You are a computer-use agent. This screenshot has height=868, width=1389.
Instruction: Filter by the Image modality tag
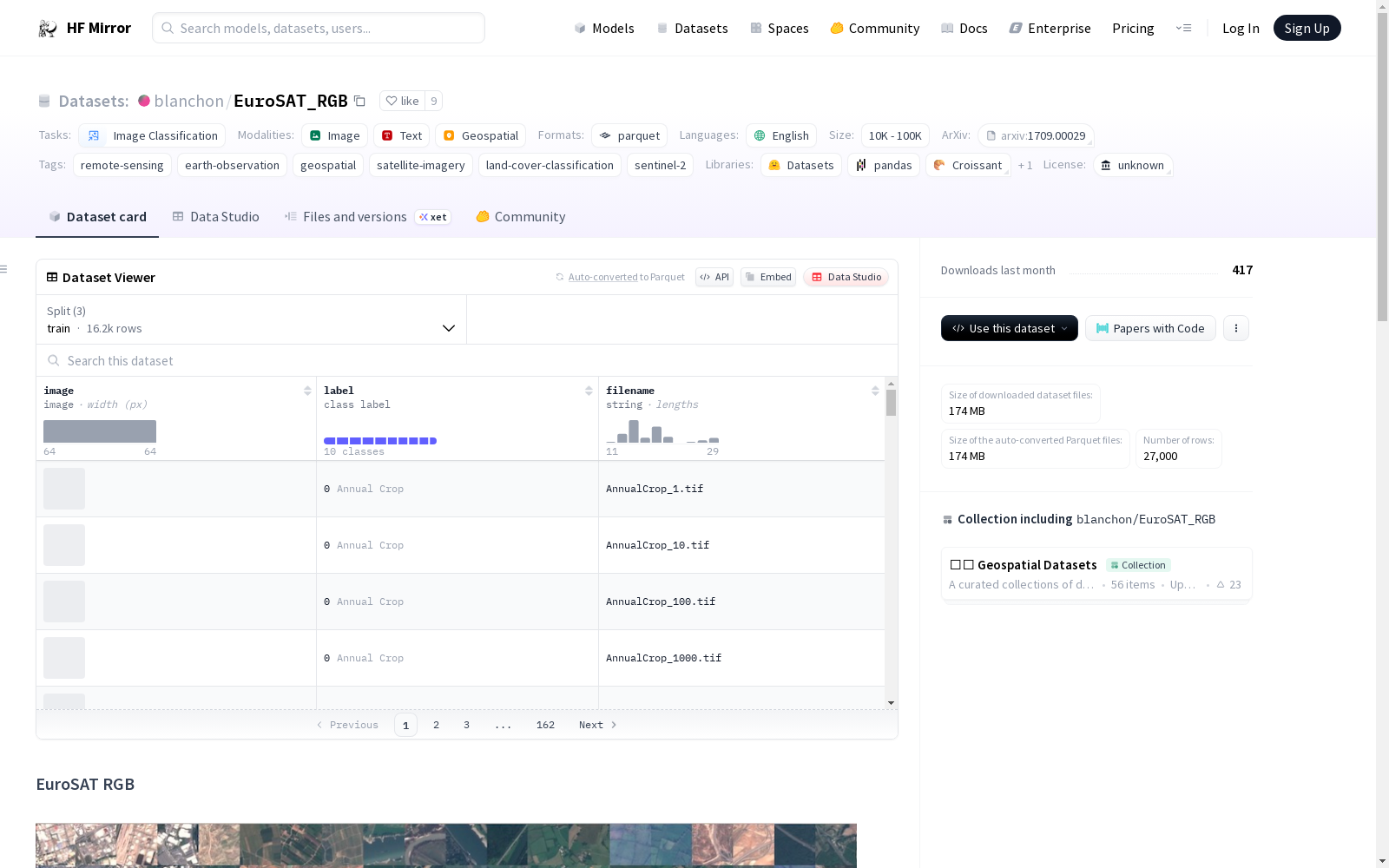pos(335,135)
